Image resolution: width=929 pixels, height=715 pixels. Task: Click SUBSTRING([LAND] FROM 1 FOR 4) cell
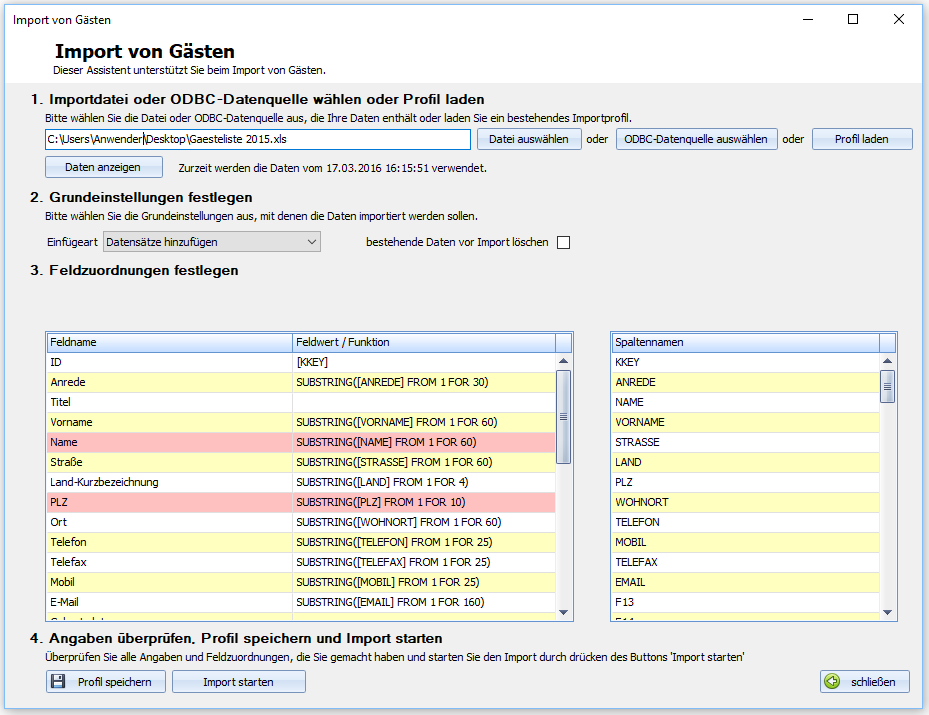point(424,482)
